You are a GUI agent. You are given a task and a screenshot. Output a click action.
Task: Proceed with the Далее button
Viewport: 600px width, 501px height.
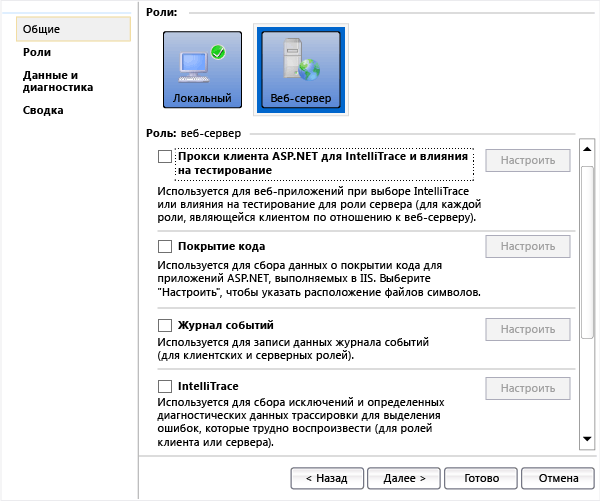click(404, 478)
